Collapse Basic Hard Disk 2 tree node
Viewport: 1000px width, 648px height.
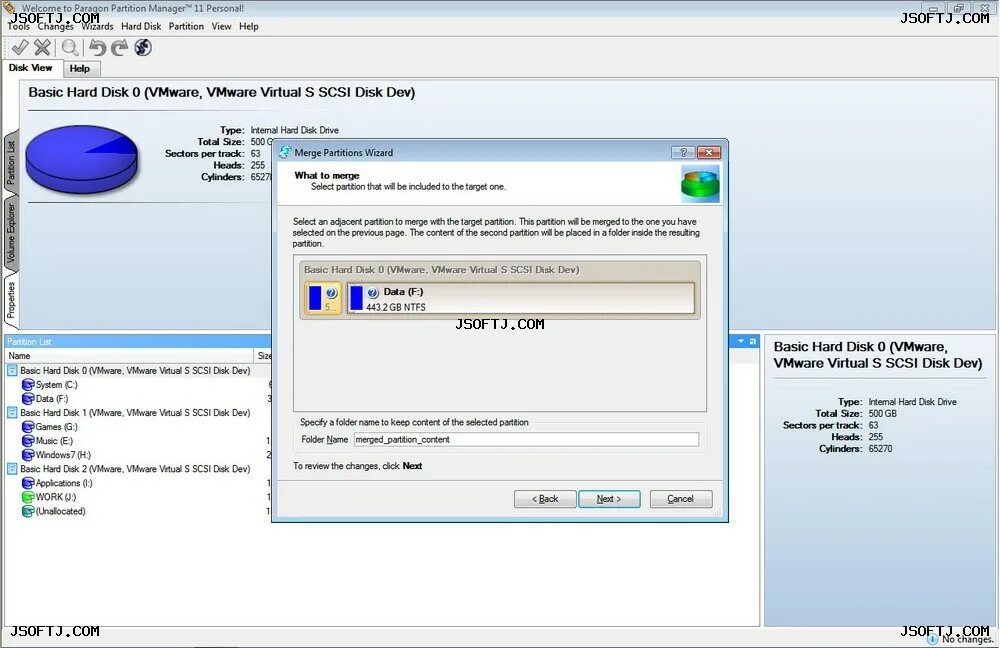[x=12, y=469]
